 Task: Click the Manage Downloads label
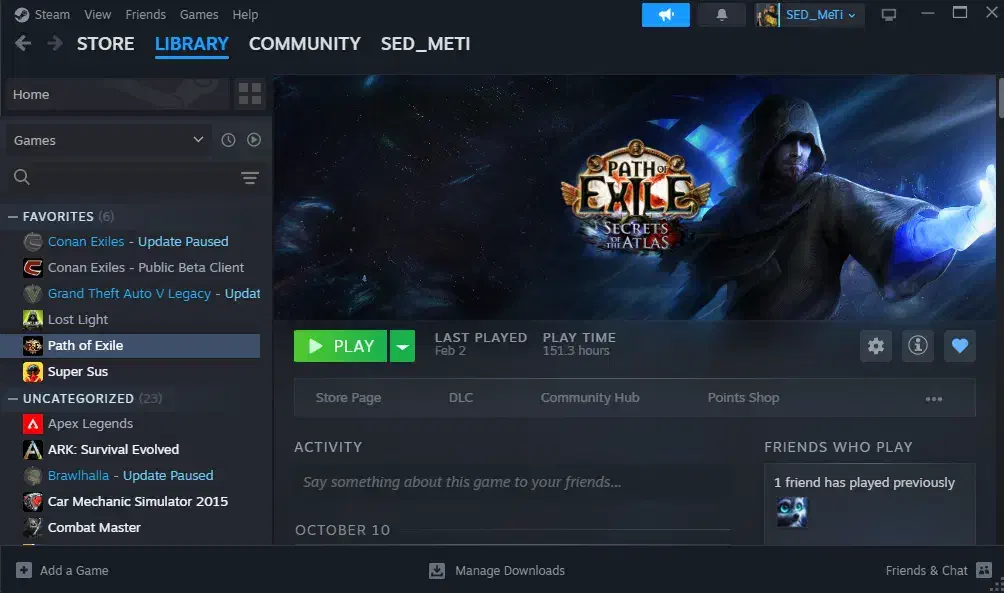point(510,571)
